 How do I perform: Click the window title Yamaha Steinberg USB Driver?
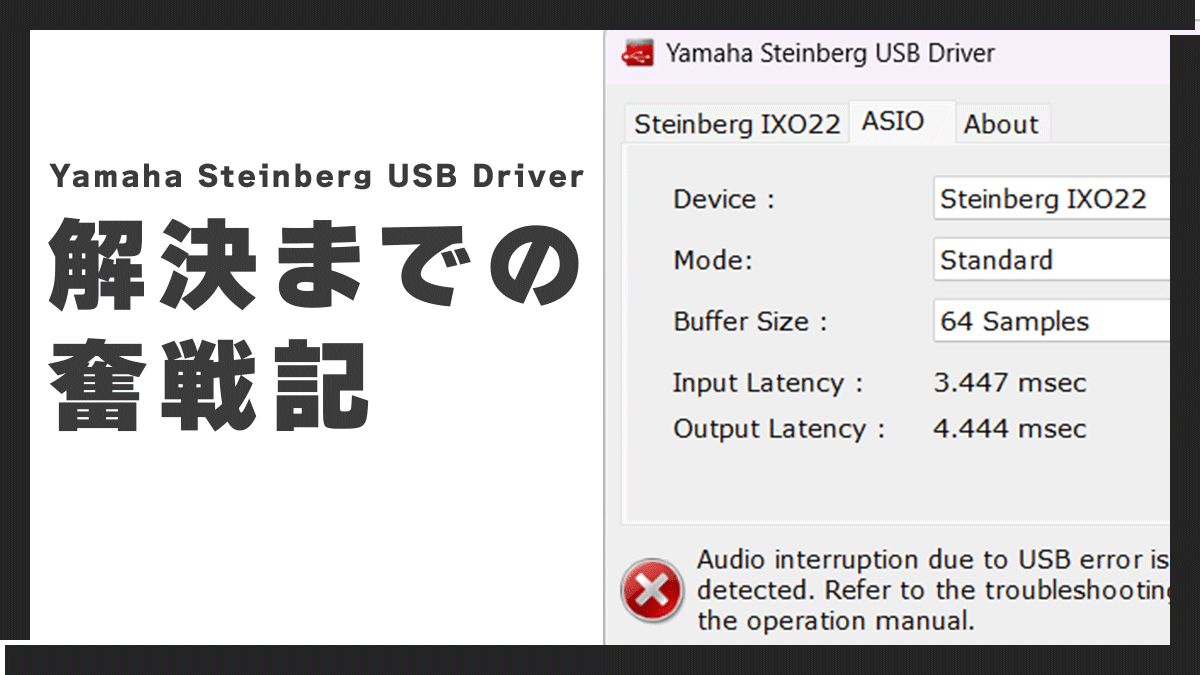coord(830,53)
